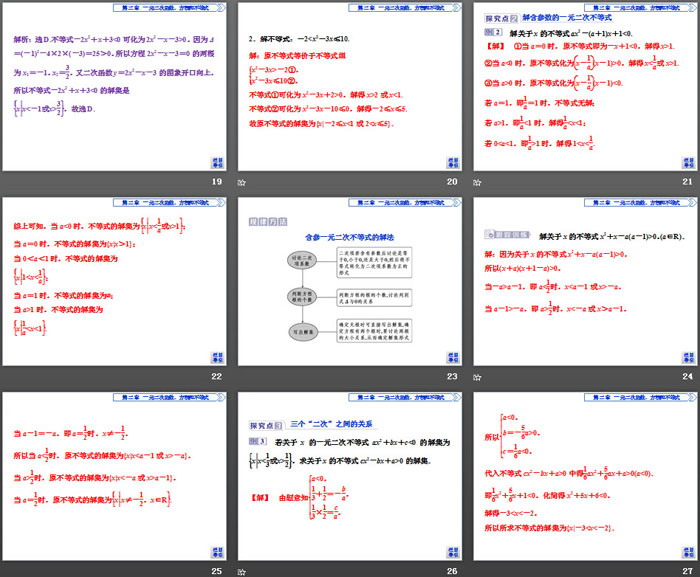
Task: Click the 探究点 3 label on slide 26
Action: tap(266, 426)
